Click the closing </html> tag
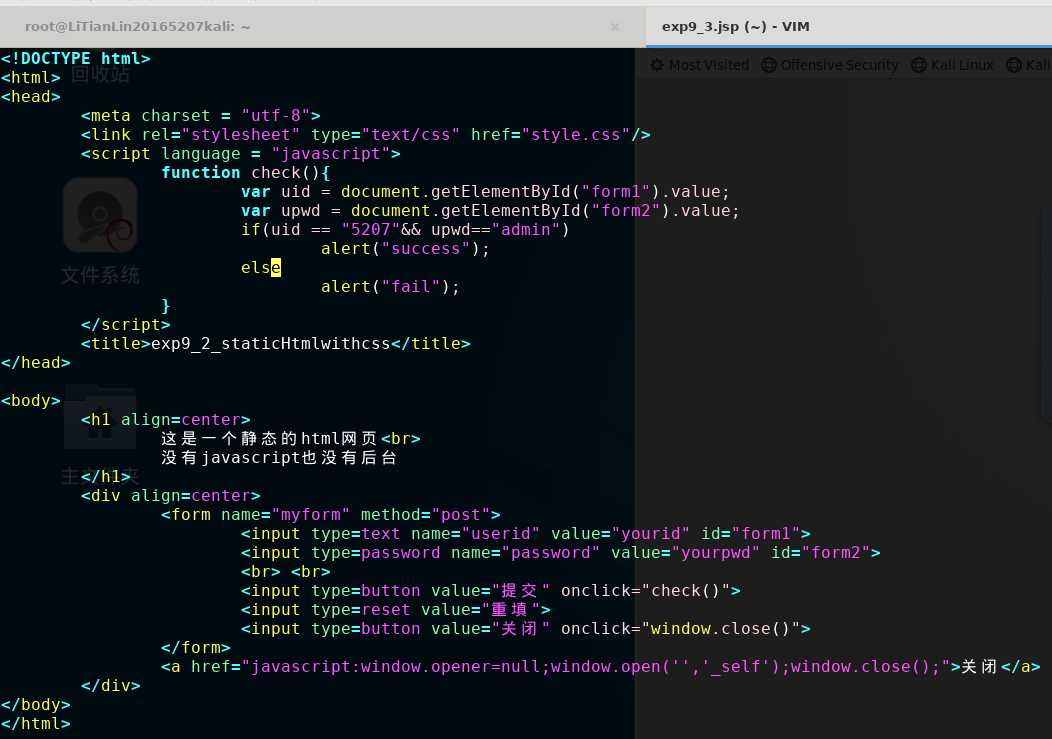 tap(36, 724)
